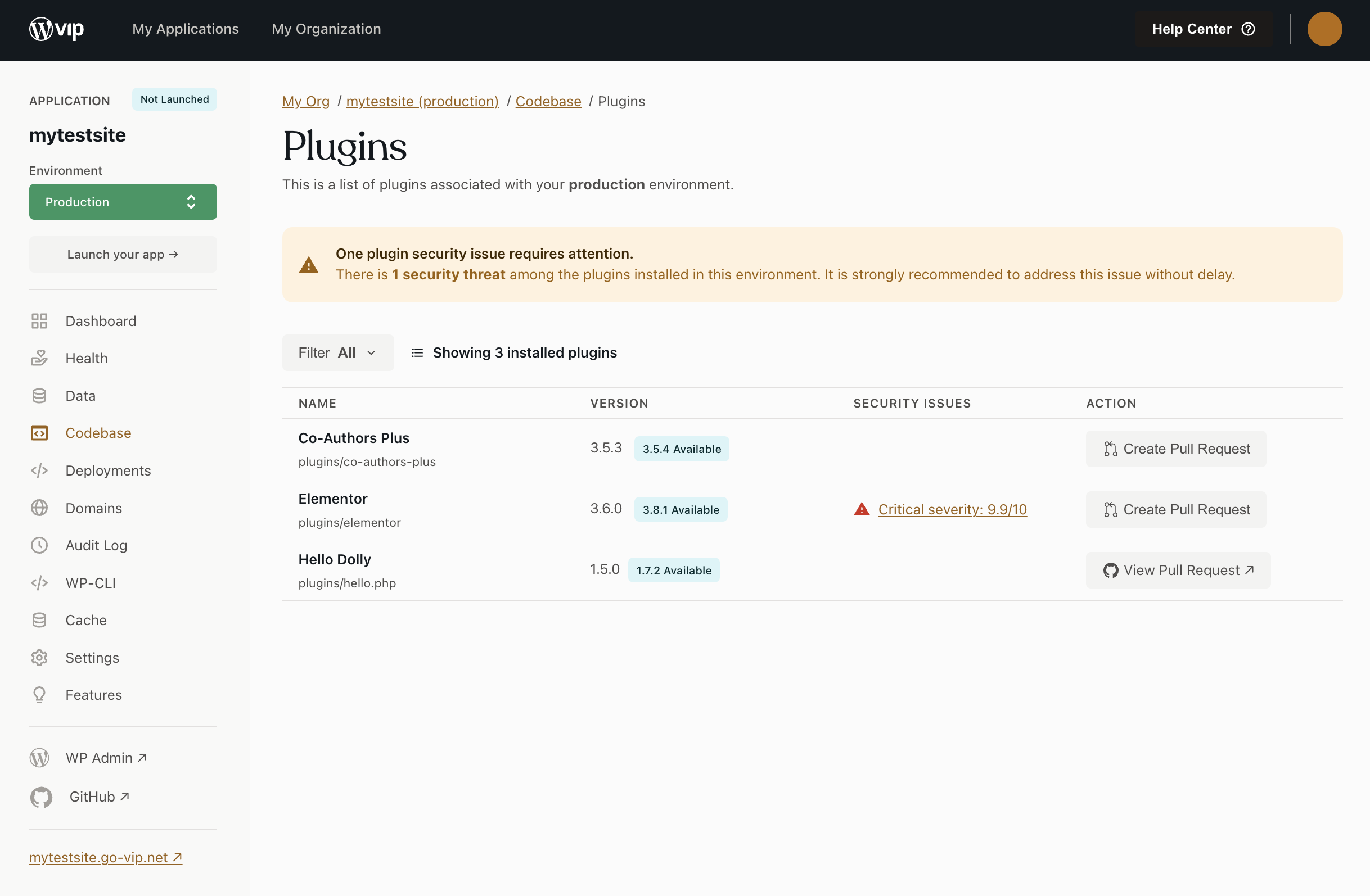The width and height of the screenshot is (1370, 896).
Task: Go to My Organization
Action: click(326, 29)
